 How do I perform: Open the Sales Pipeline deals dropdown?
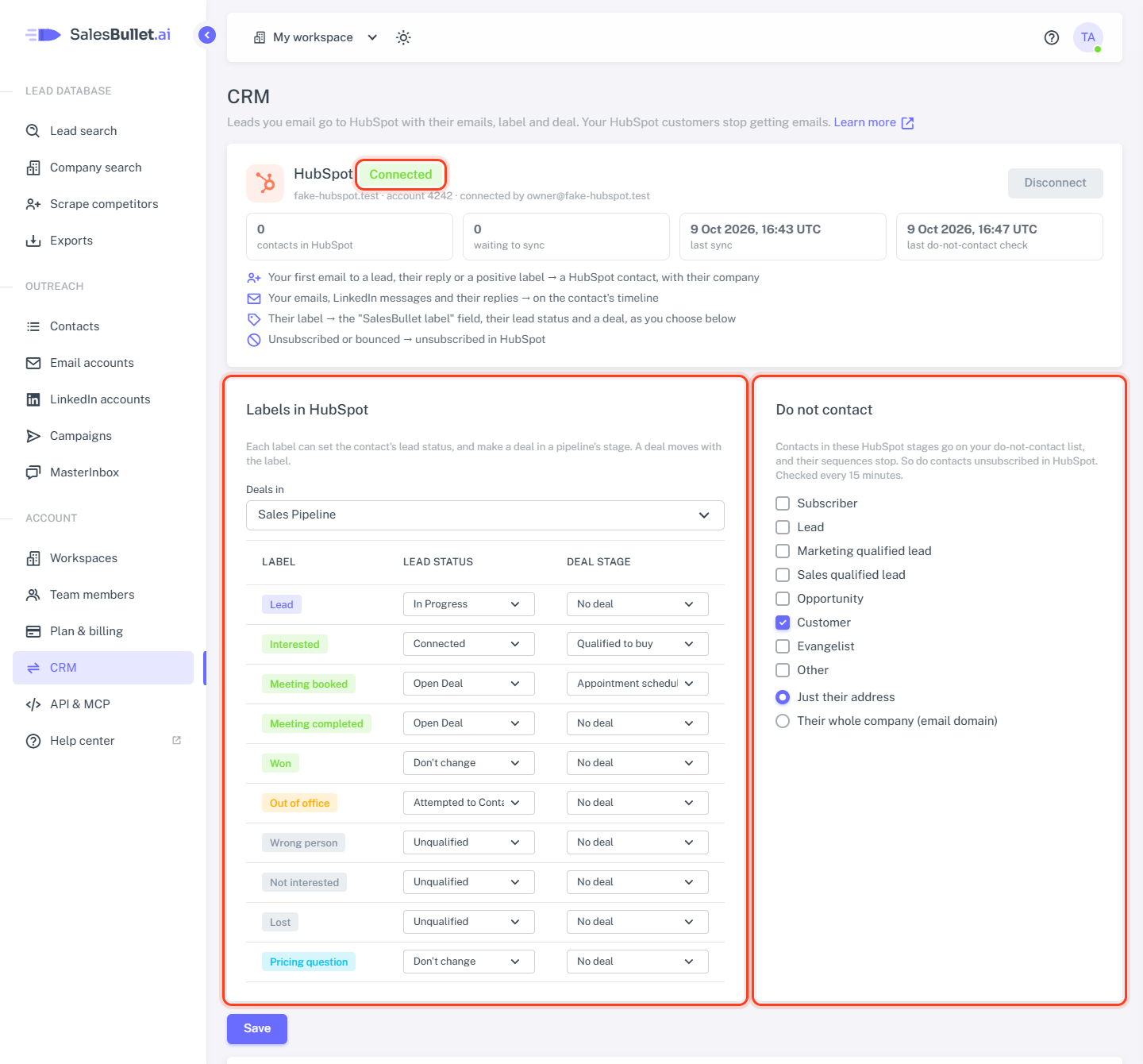[485, 515]
